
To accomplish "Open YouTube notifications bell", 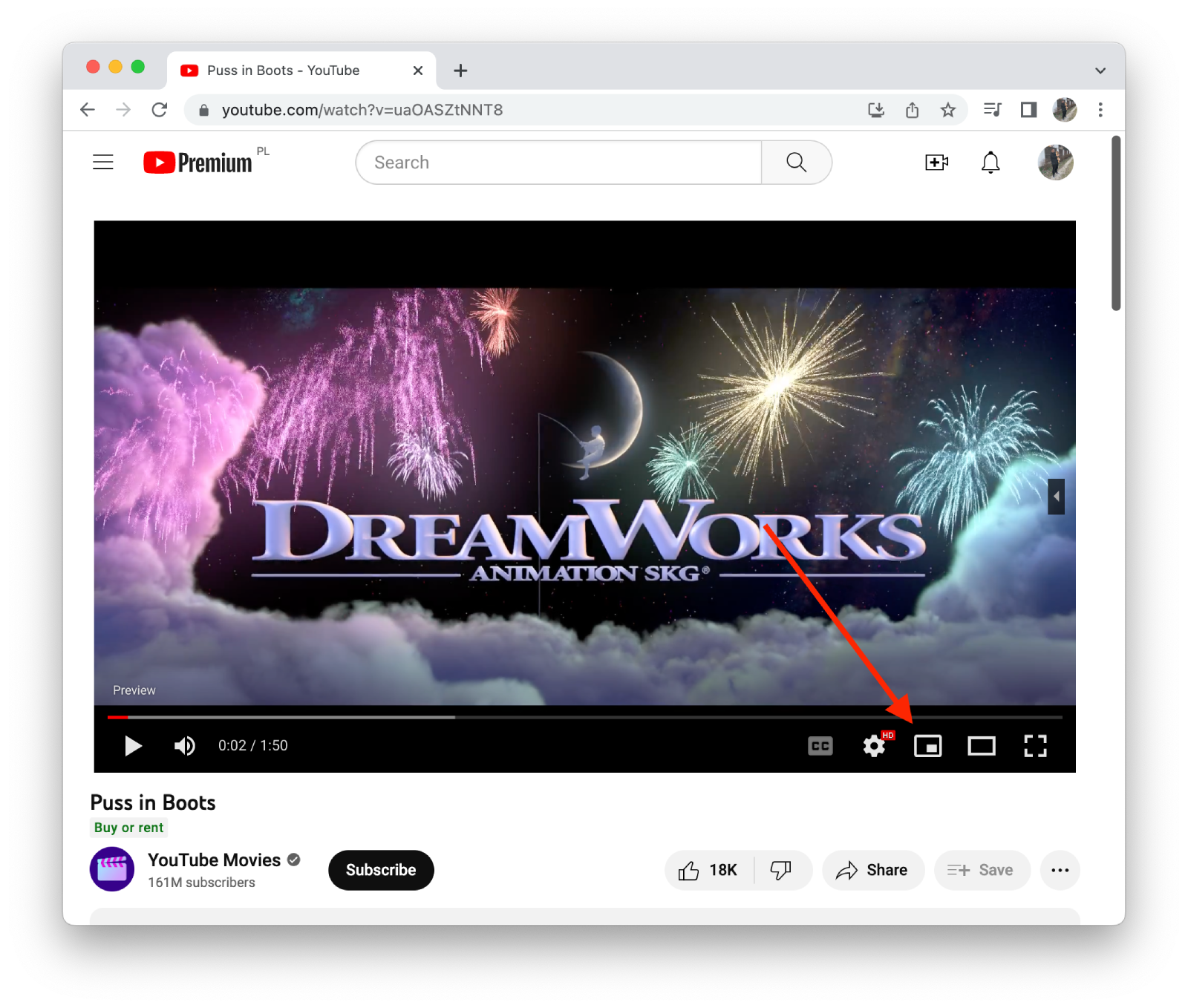I will [x=990, y=162].
